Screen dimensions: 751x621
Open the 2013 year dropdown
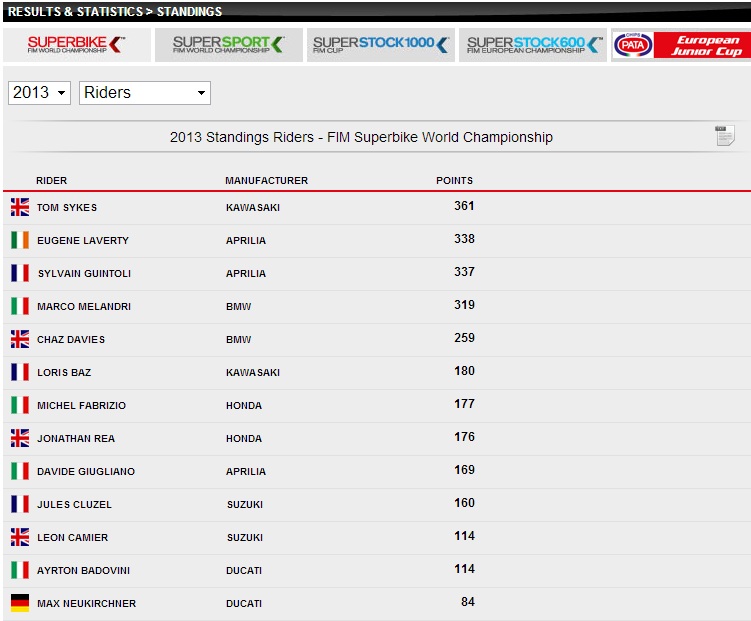tap(39, 93)
